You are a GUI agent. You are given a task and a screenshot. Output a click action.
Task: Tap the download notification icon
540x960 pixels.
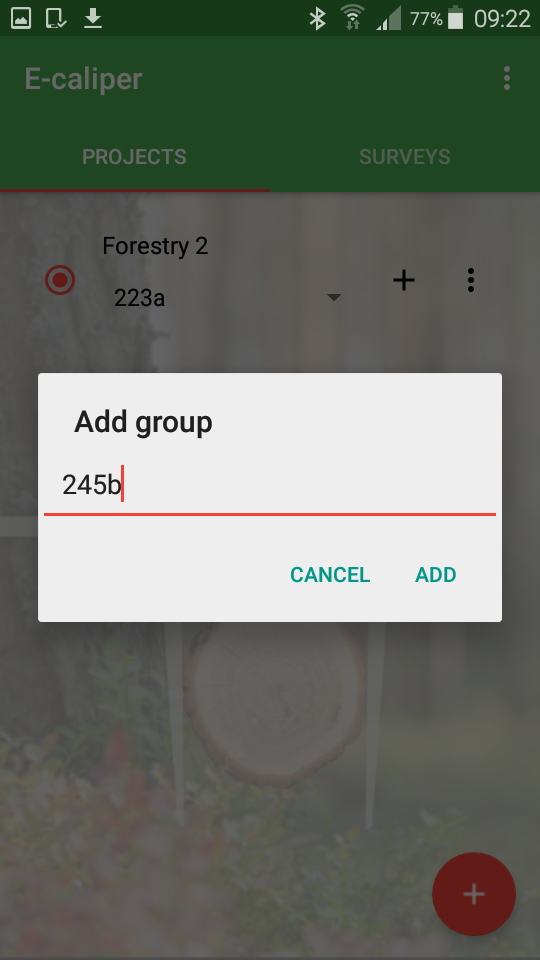[x=93, y=18]
